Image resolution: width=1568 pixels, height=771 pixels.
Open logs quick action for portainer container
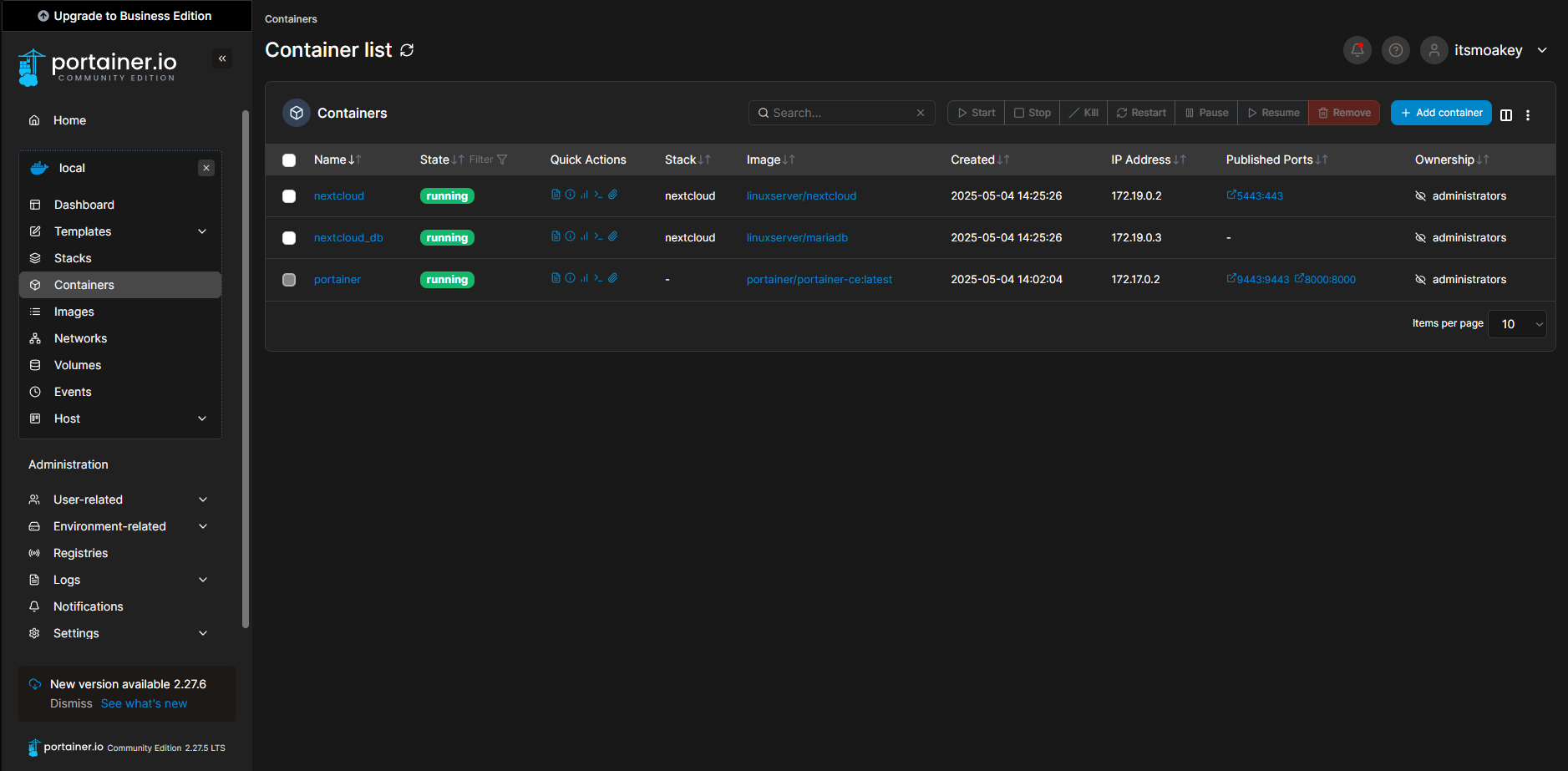tap(556, 278)
